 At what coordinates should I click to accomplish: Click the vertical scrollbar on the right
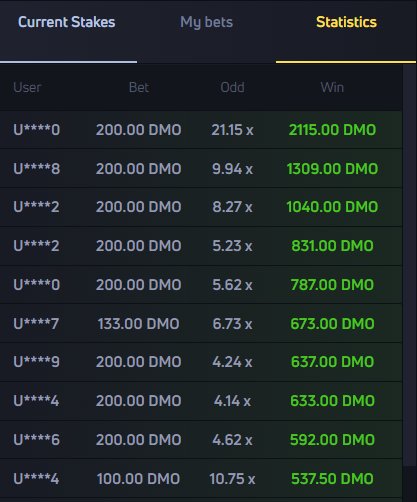coord(410,265)
